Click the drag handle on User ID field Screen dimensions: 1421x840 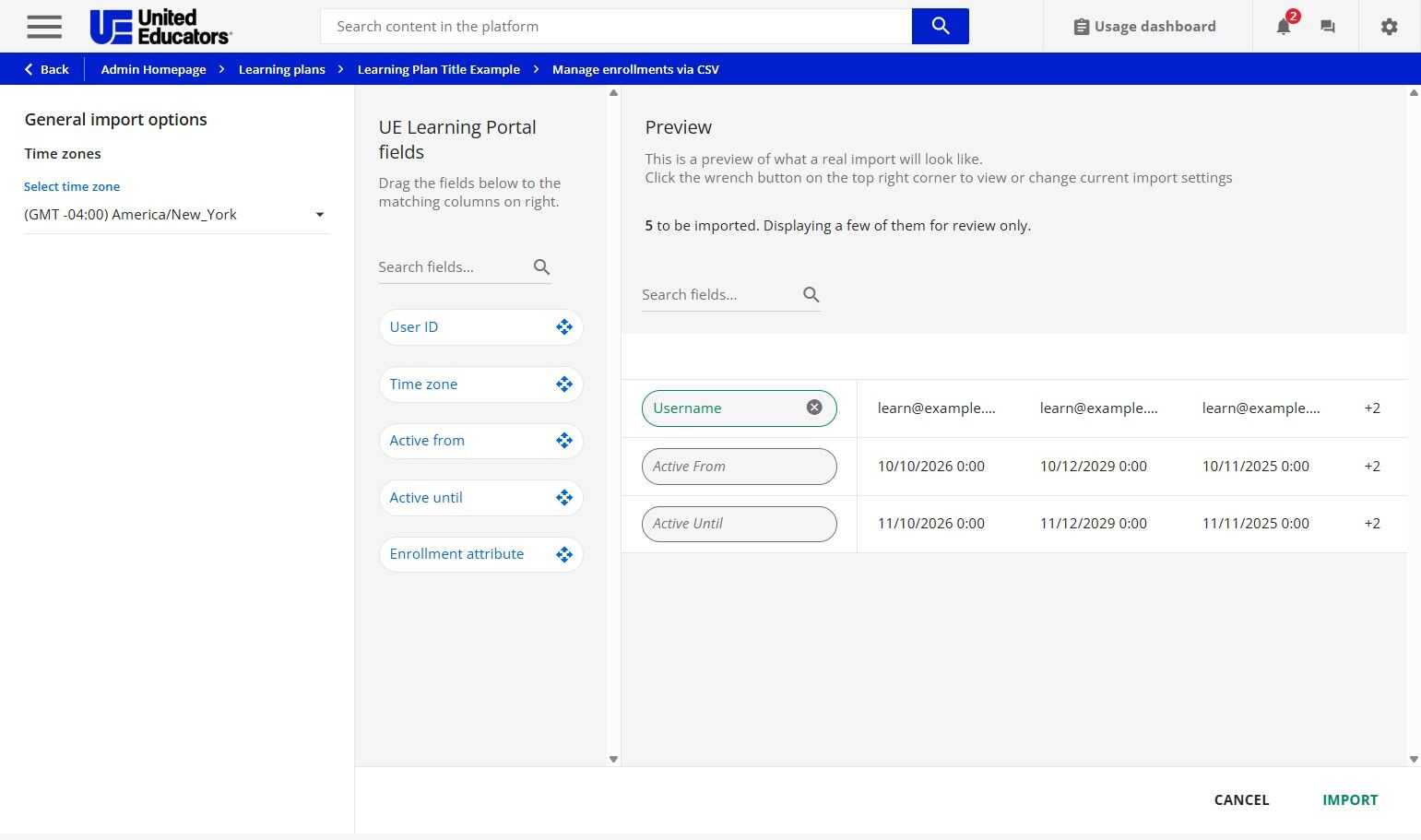pos(564,327)
